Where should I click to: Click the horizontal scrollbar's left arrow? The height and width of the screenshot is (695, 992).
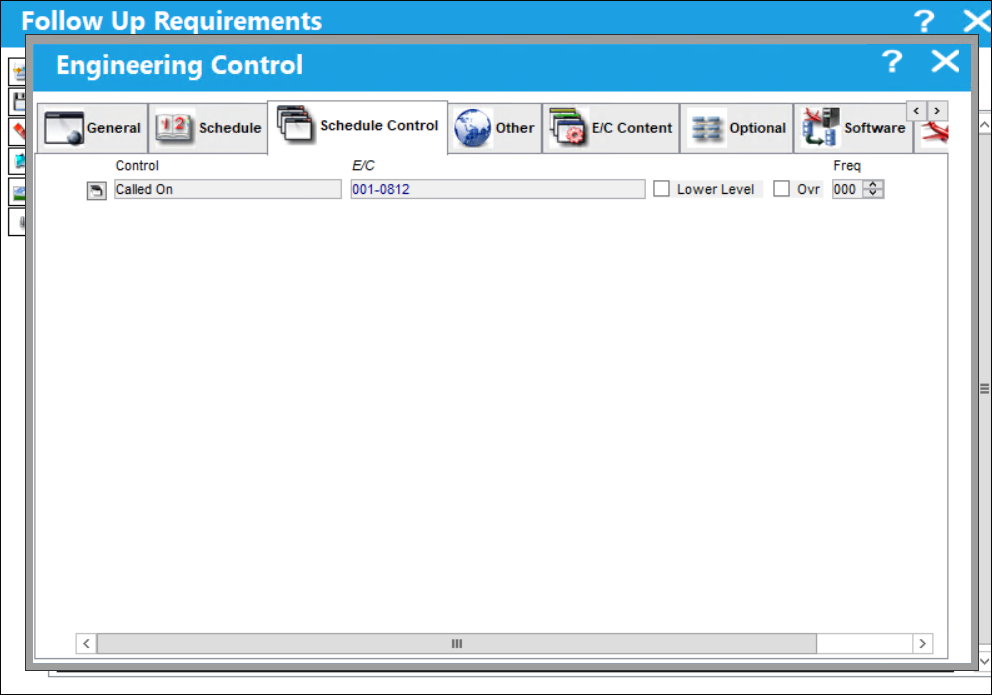point(87,644)
